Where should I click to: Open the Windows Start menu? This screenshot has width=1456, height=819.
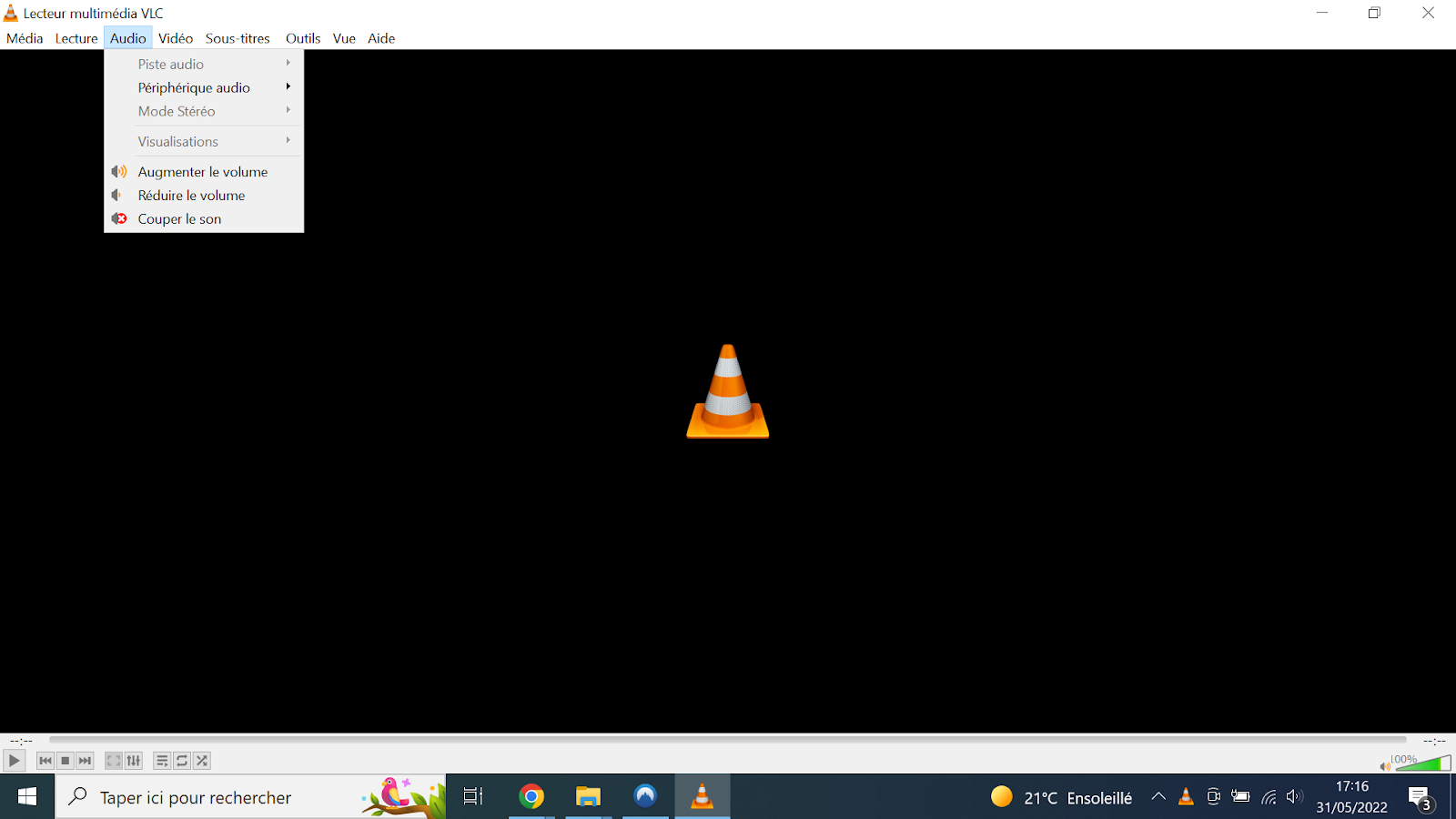[x=27, y=797]
